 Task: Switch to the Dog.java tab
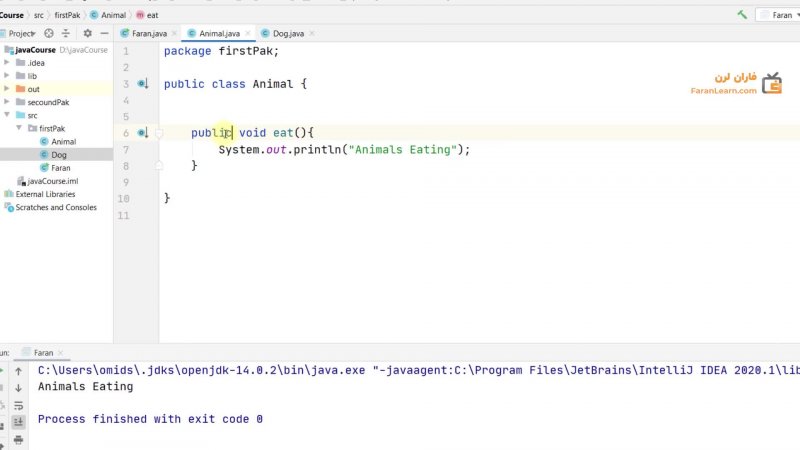click(280, 33)
